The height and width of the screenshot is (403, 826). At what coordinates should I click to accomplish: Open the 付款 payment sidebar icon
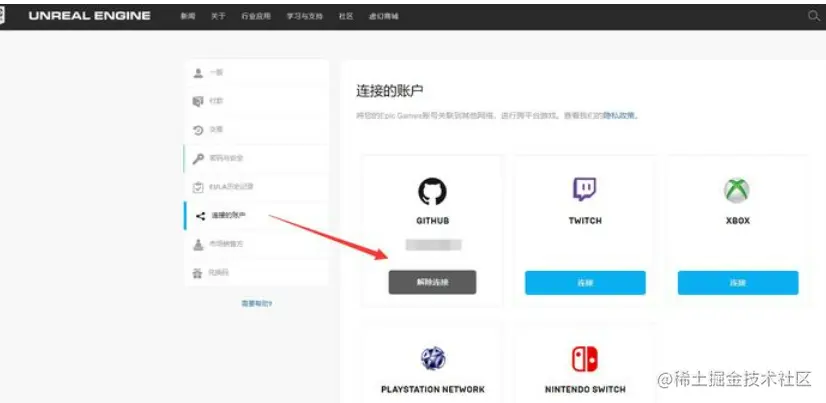(198, 101)
